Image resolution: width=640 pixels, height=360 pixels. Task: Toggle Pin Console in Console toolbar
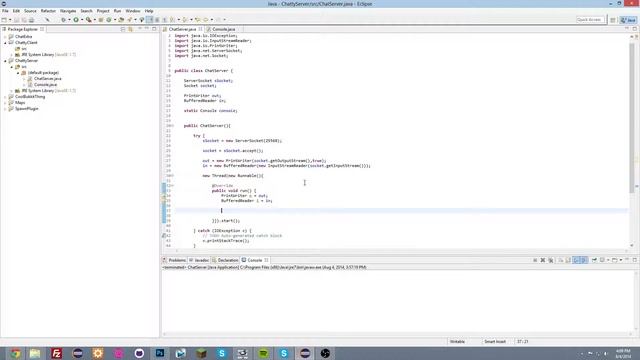594,260
